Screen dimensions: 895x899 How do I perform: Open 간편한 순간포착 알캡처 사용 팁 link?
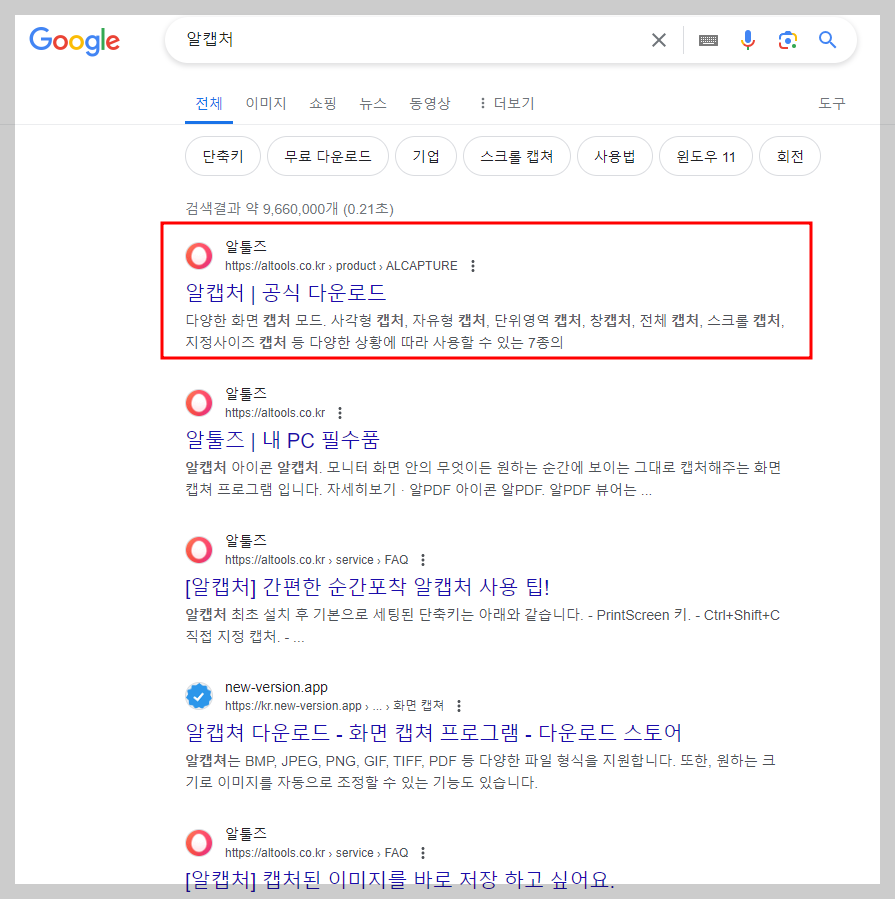point(368,587)
